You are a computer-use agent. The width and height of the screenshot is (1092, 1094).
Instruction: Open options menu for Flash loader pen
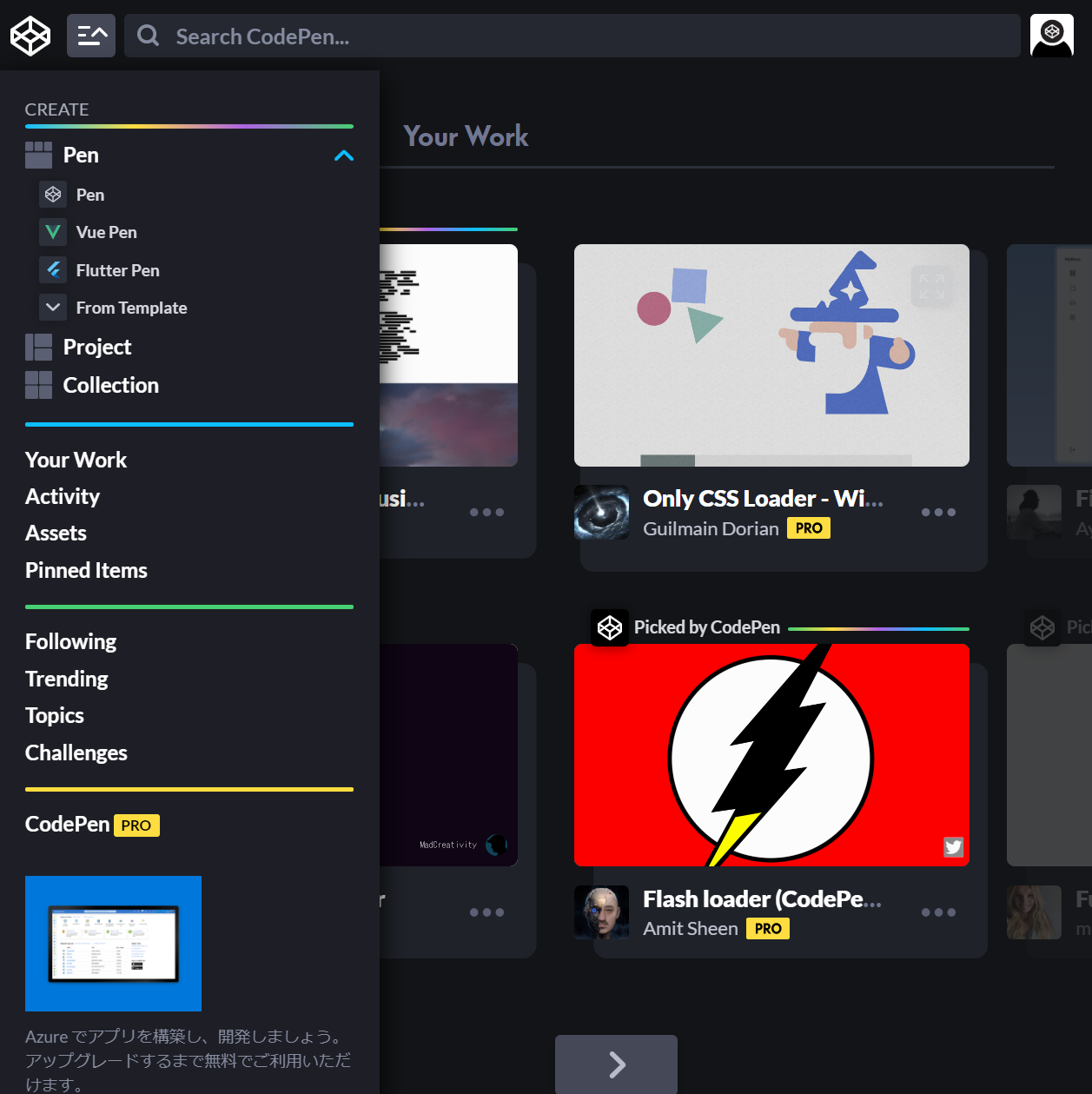938,912
